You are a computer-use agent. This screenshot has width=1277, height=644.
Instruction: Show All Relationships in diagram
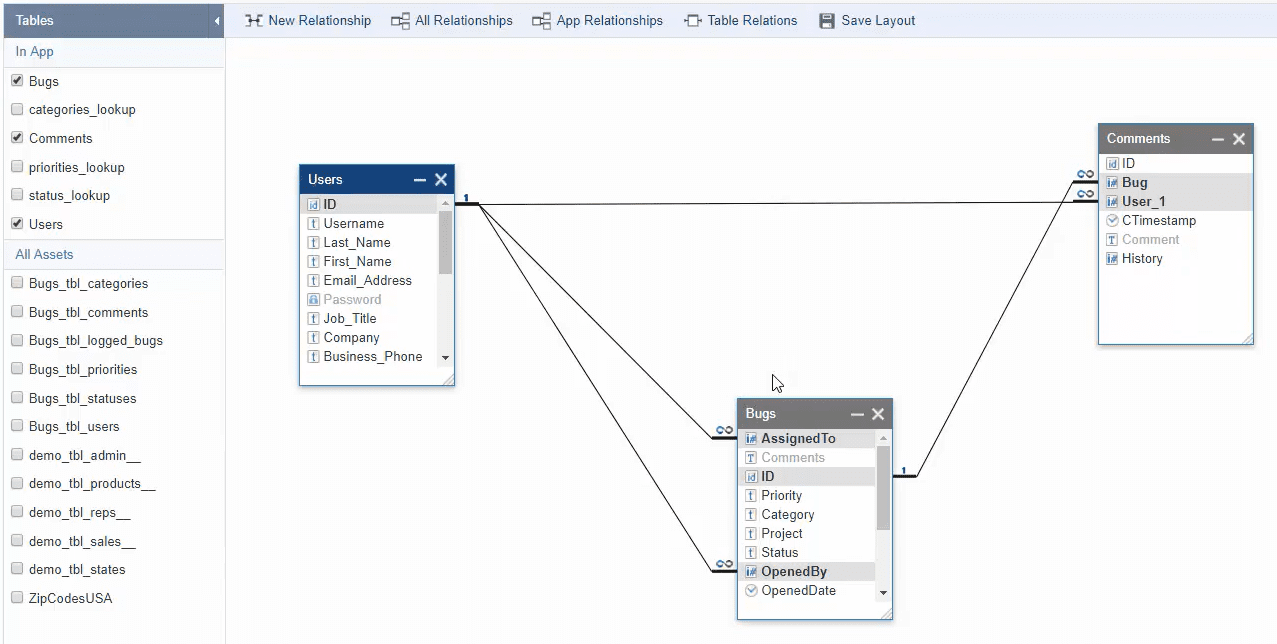click(400, 21)
